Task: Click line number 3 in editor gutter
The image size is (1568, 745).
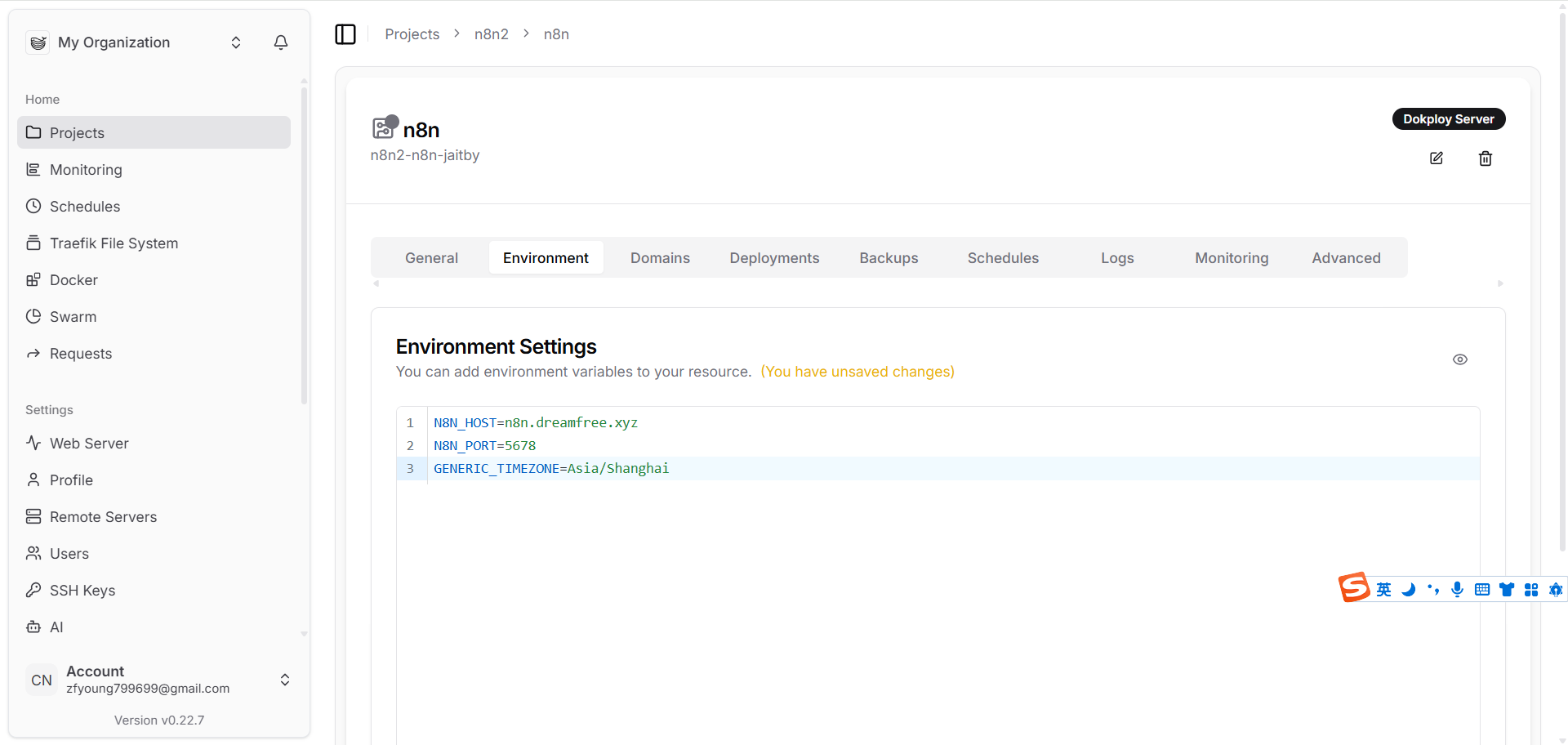Action: click(410, 468)
